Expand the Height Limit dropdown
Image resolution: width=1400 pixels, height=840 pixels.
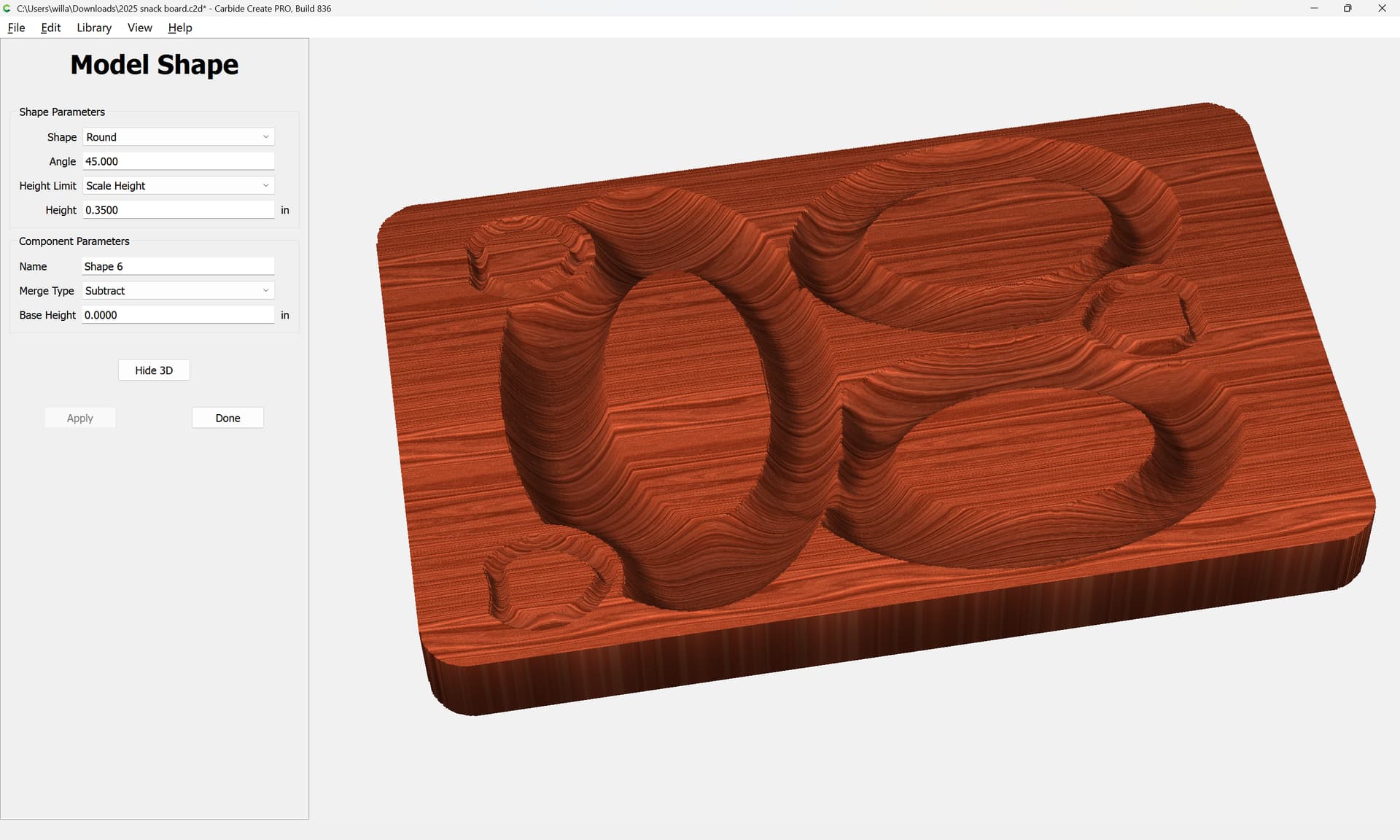pyautogui.click(x=178, y=186)
